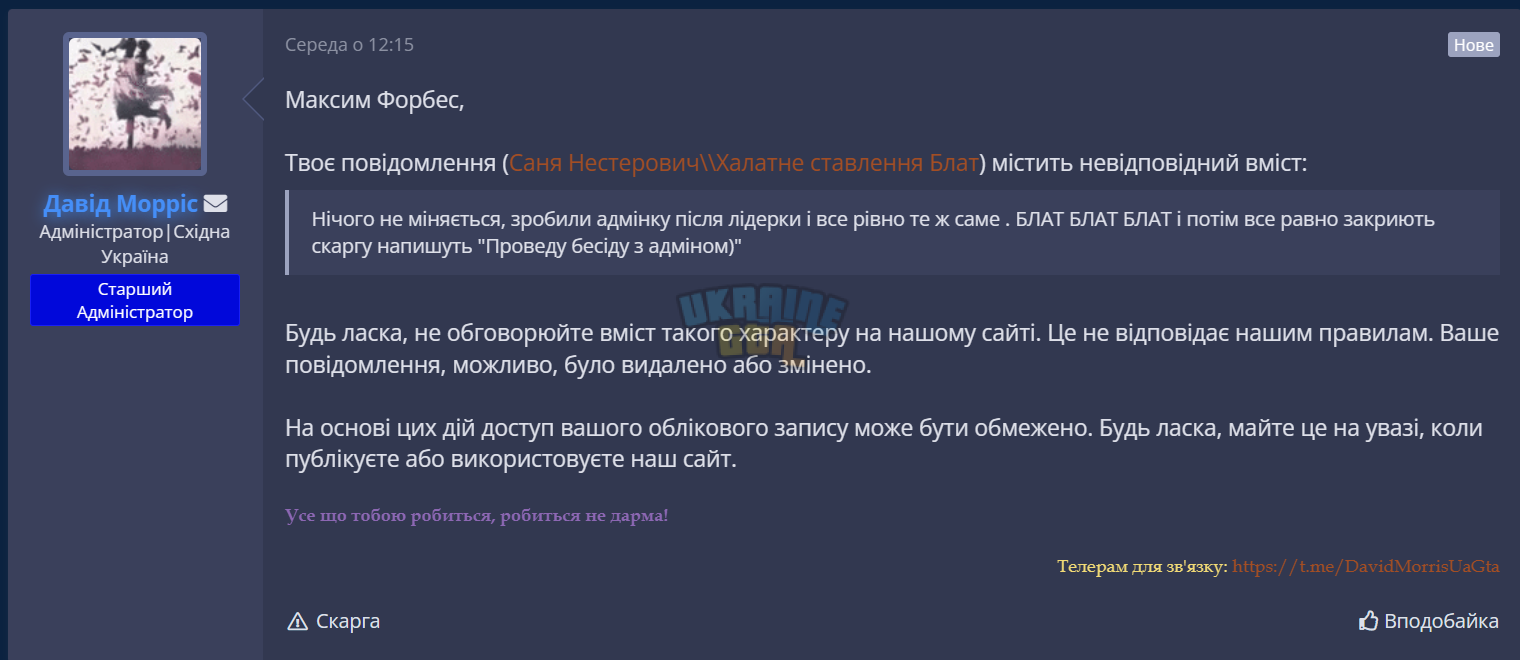Click signature text Усе що тобою робиться
The width and height of the screenshot is (1520, 660).
pyautogui.click(x=476, y=516)
